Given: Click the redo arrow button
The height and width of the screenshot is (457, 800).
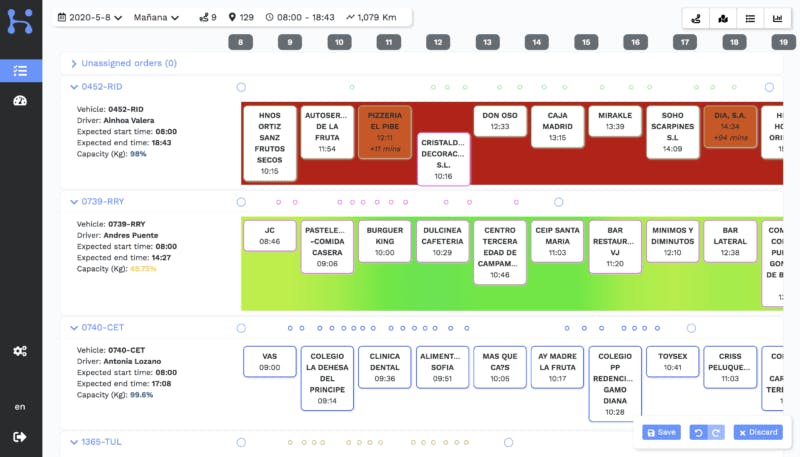Looking at the screenshot, I should pyautogui.click(x=717, y=432).
